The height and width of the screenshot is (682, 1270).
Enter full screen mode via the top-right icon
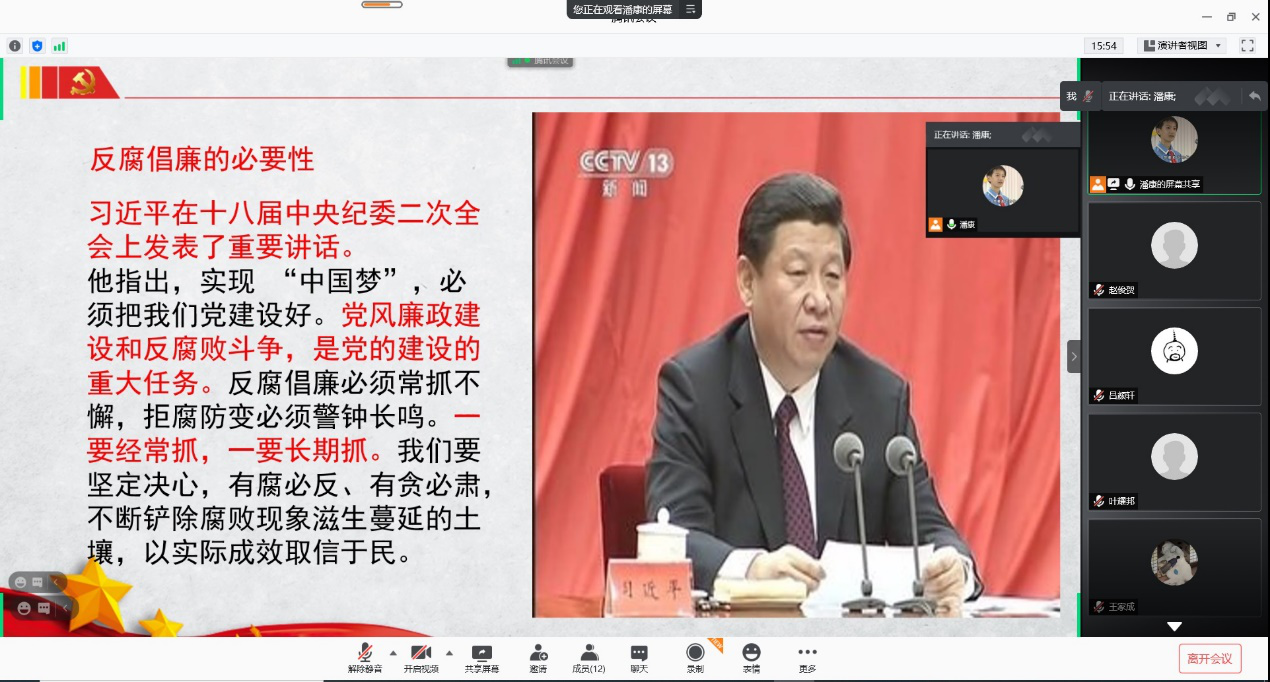pyautogui.click(x=1247, y=46)
